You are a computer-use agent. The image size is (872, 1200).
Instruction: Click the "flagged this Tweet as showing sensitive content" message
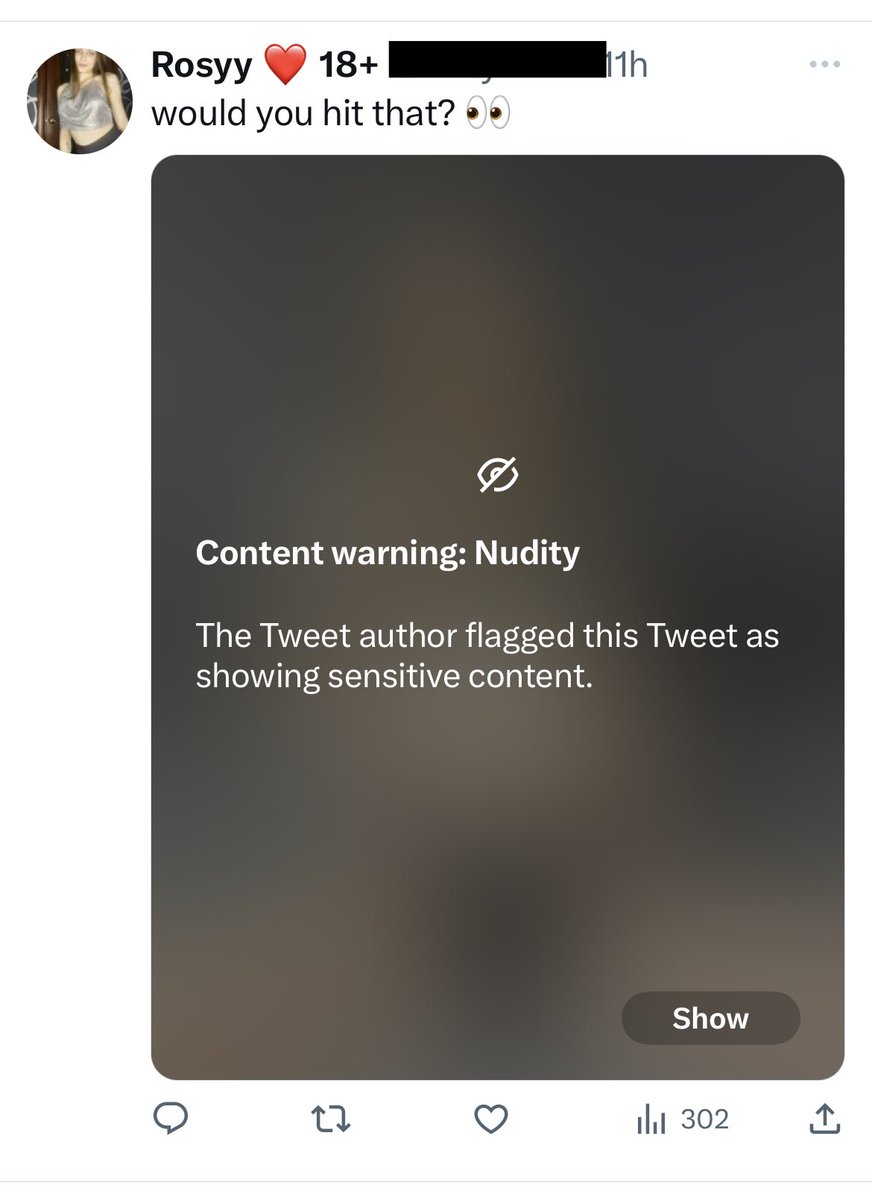[x=487, y=656]
